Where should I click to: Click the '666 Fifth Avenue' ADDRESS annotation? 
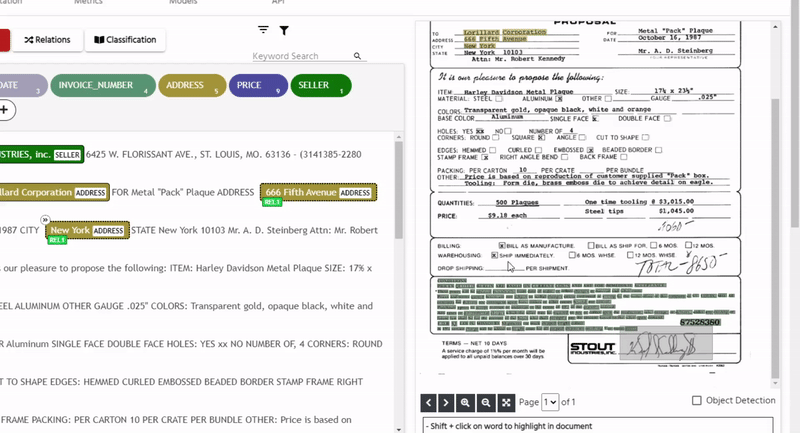coord(318,192)
